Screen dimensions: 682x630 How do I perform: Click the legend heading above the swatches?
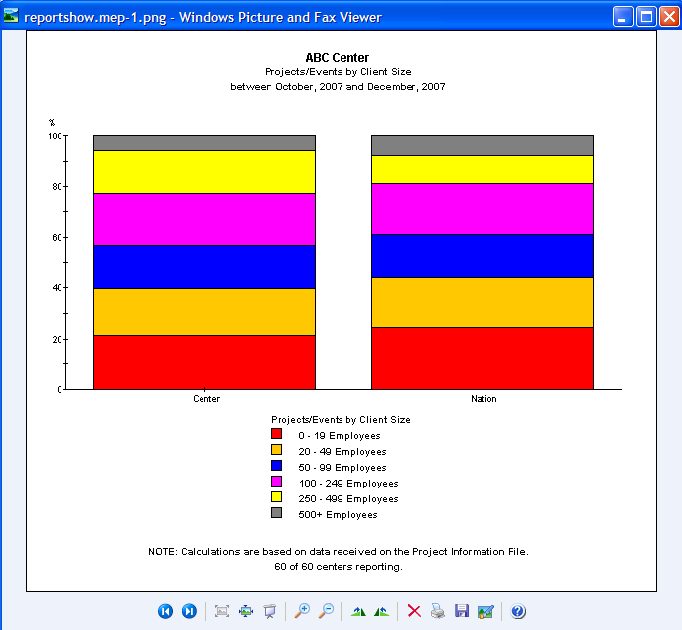point(341,420)
